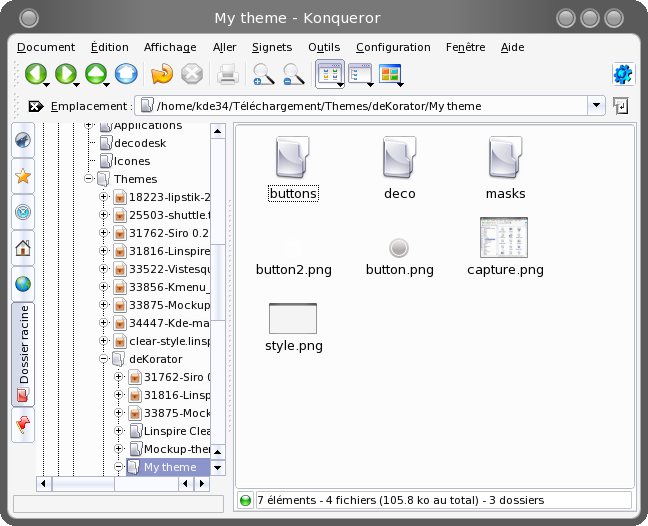The height and width of the screenshot is (526, 648).
Task: Expand the 18223-lipstik tree item
Action: (x=104, y=197)
